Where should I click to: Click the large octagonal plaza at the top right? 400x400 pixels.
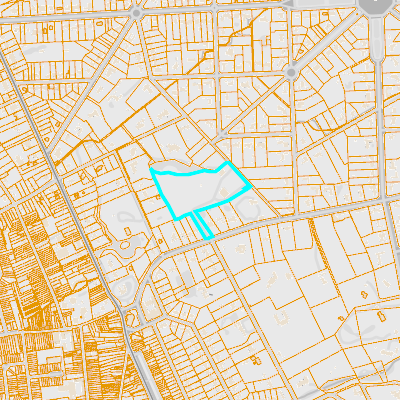click(375, 6)
